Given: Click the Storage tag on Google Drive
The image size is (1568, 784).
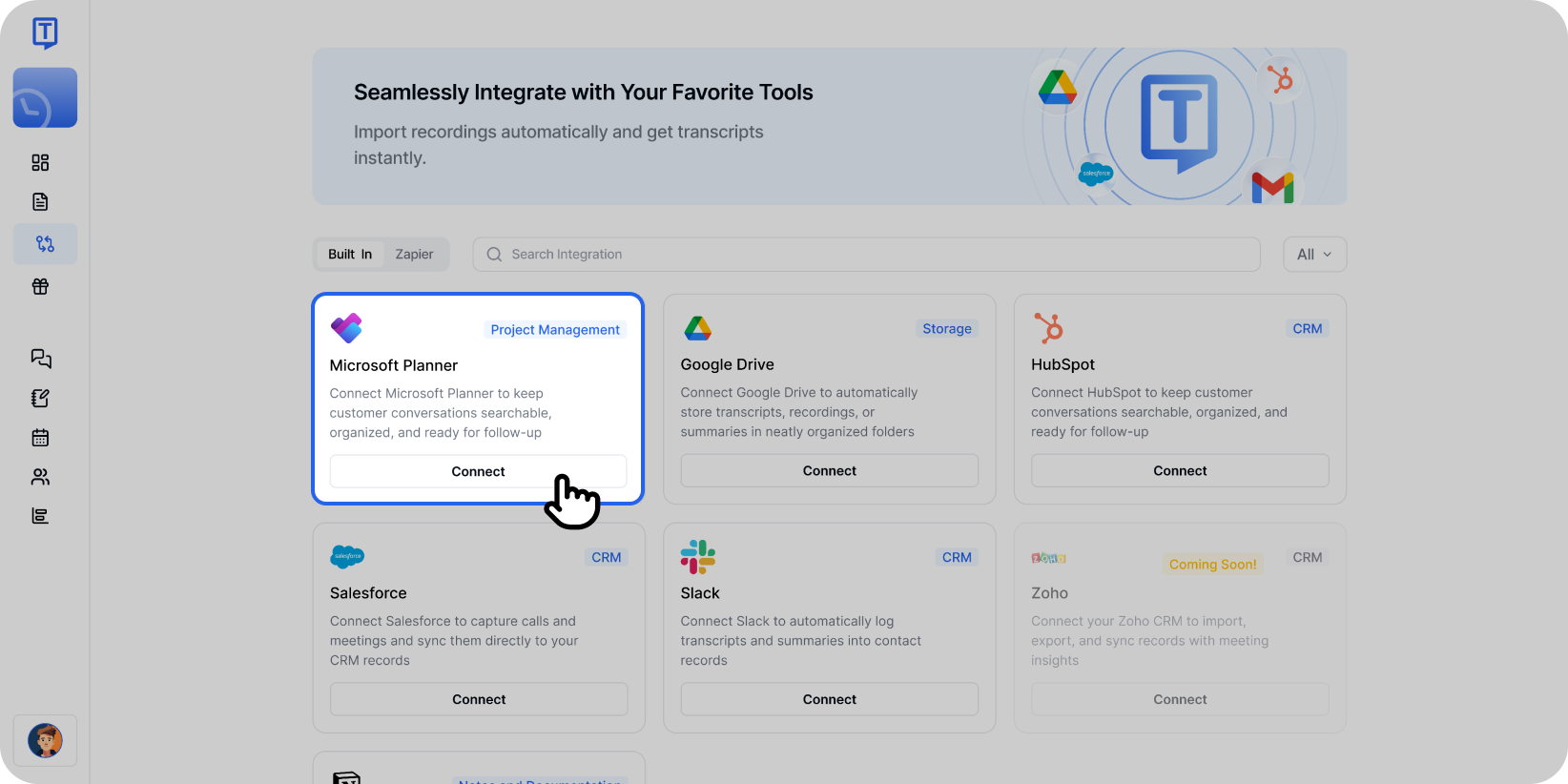Looking at the screenshot, I should (x=947, y=329).
